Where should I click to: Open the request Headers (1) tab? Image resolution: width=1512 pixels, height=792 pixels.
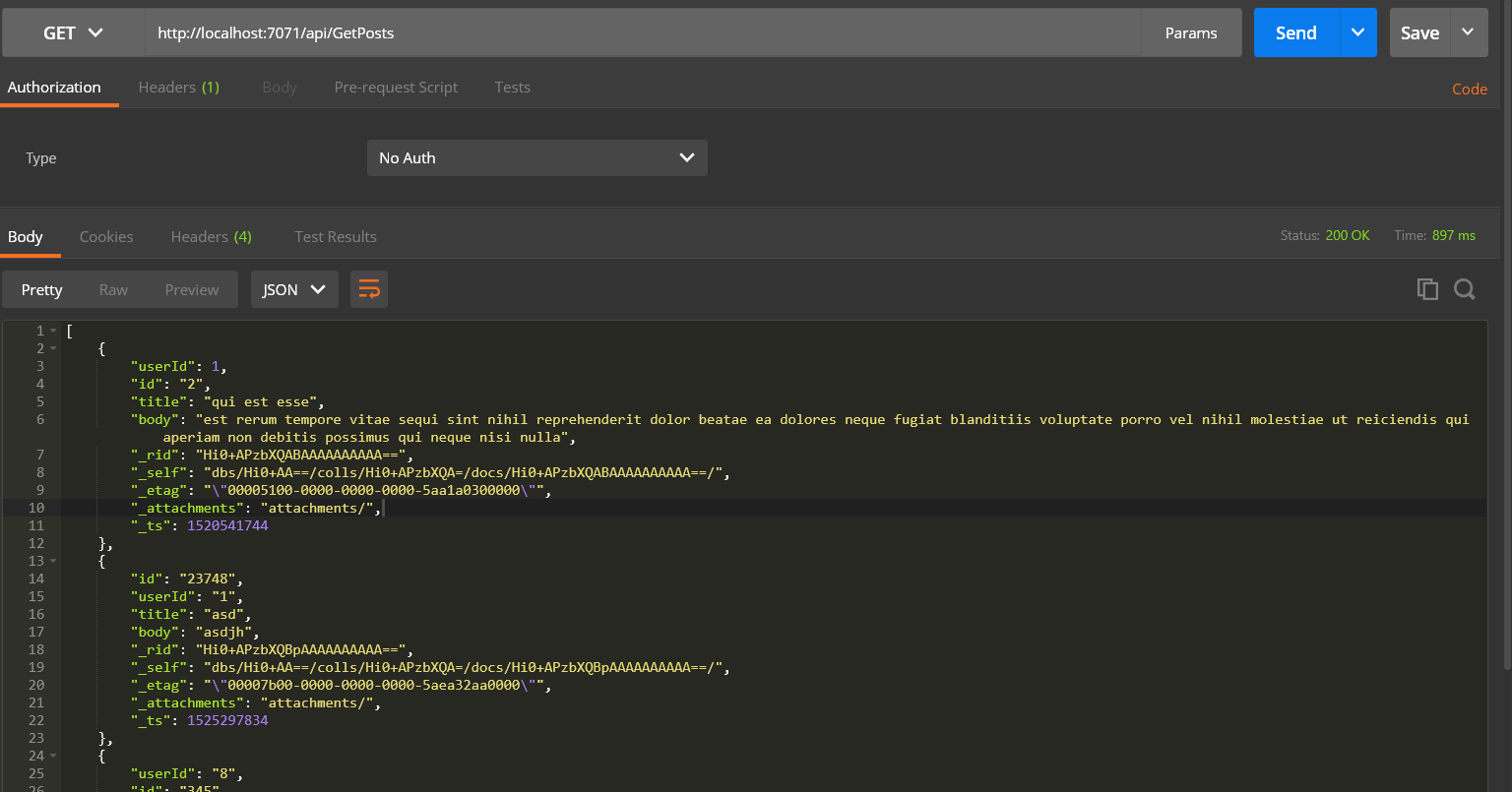click(179, 87)
